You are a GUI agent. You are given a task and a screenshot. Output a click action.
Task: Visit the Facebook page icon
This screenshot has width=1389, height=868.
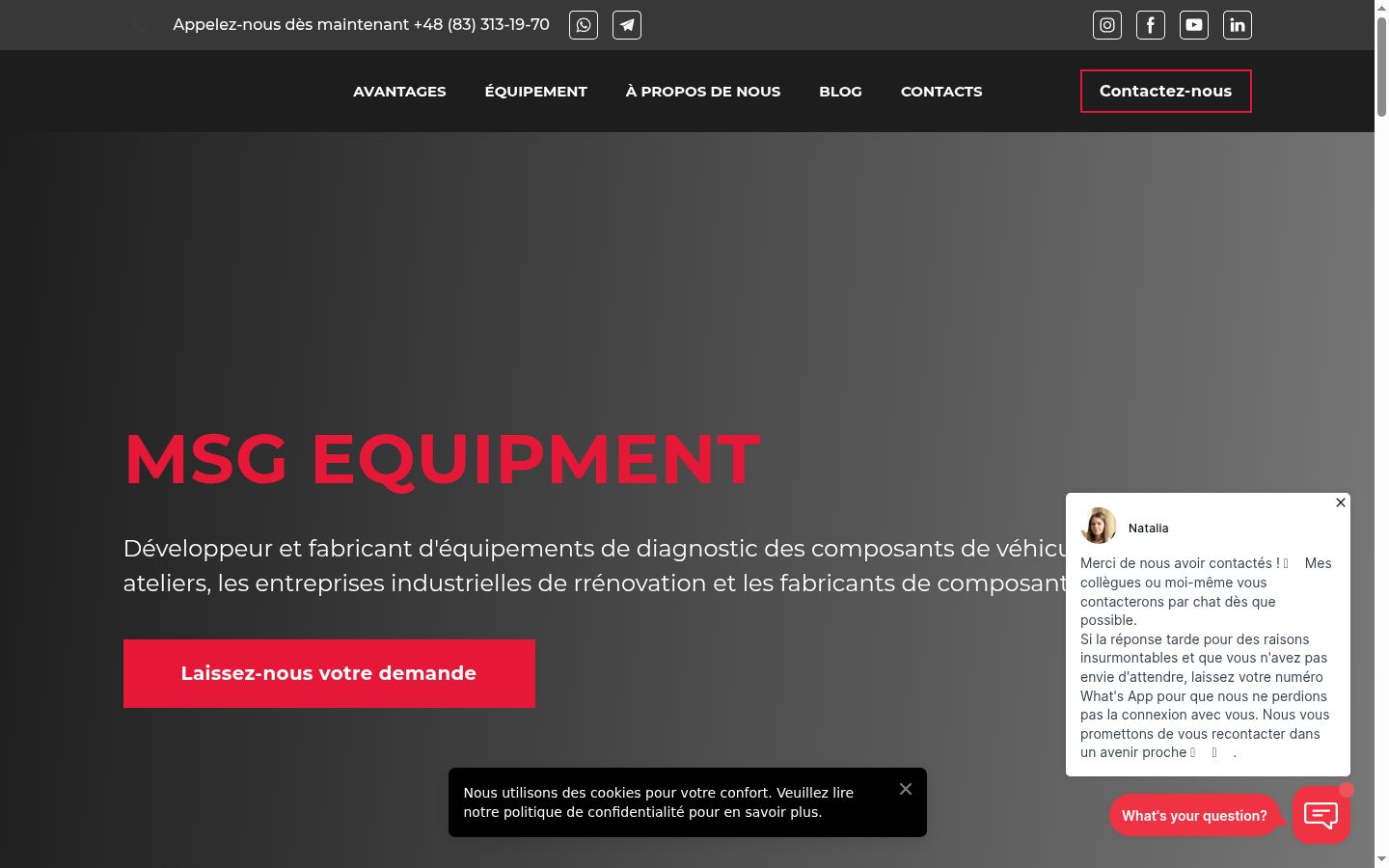tap(1151, 25)
